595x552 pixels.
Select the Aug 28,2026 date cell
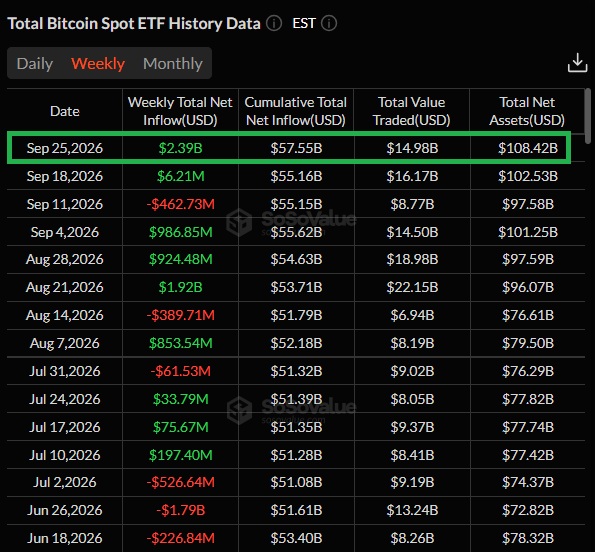(65, 259)
